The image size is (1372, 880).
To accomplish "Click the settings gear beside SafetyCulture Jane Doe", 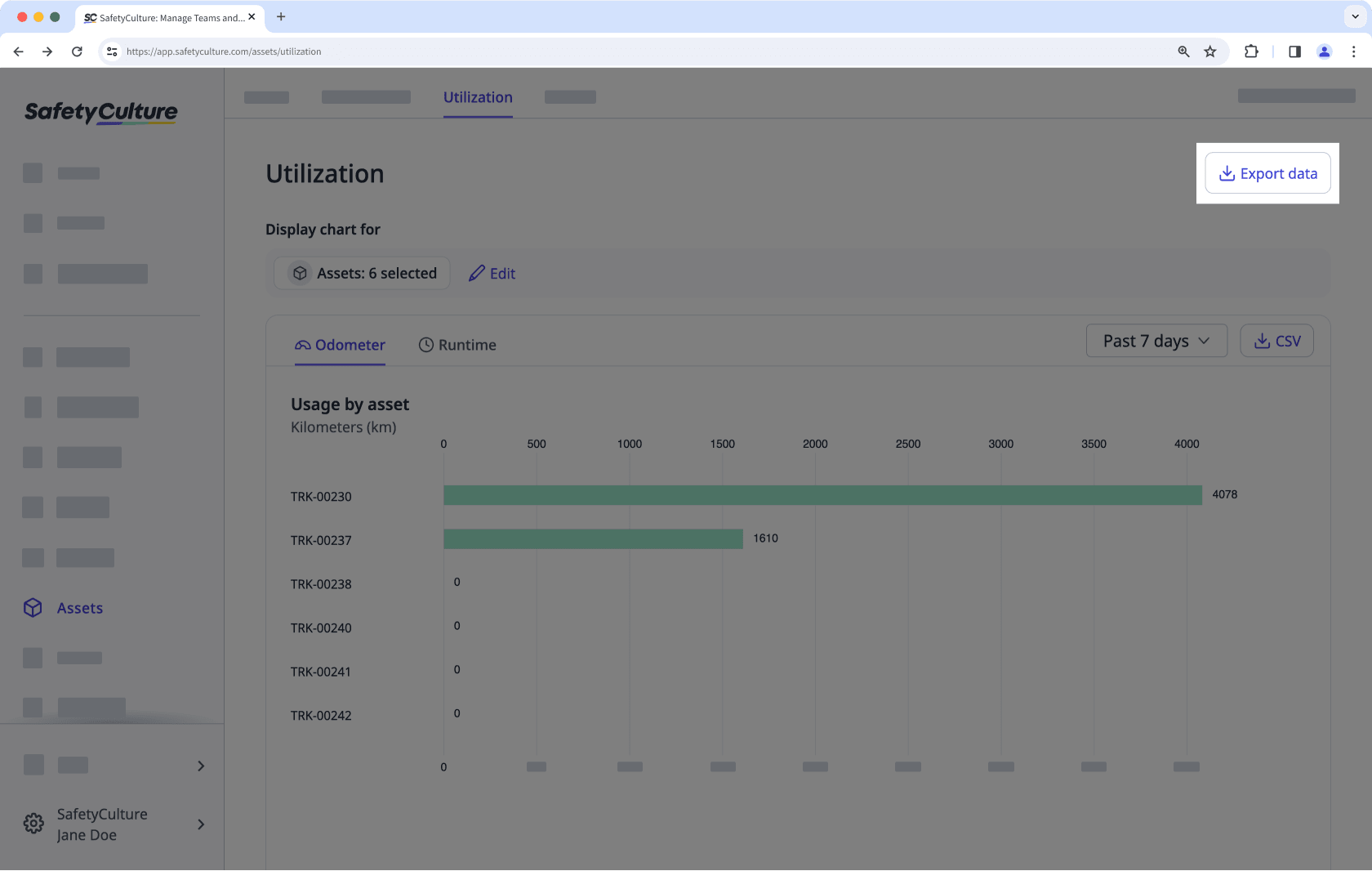I will (x=33, y=824).
